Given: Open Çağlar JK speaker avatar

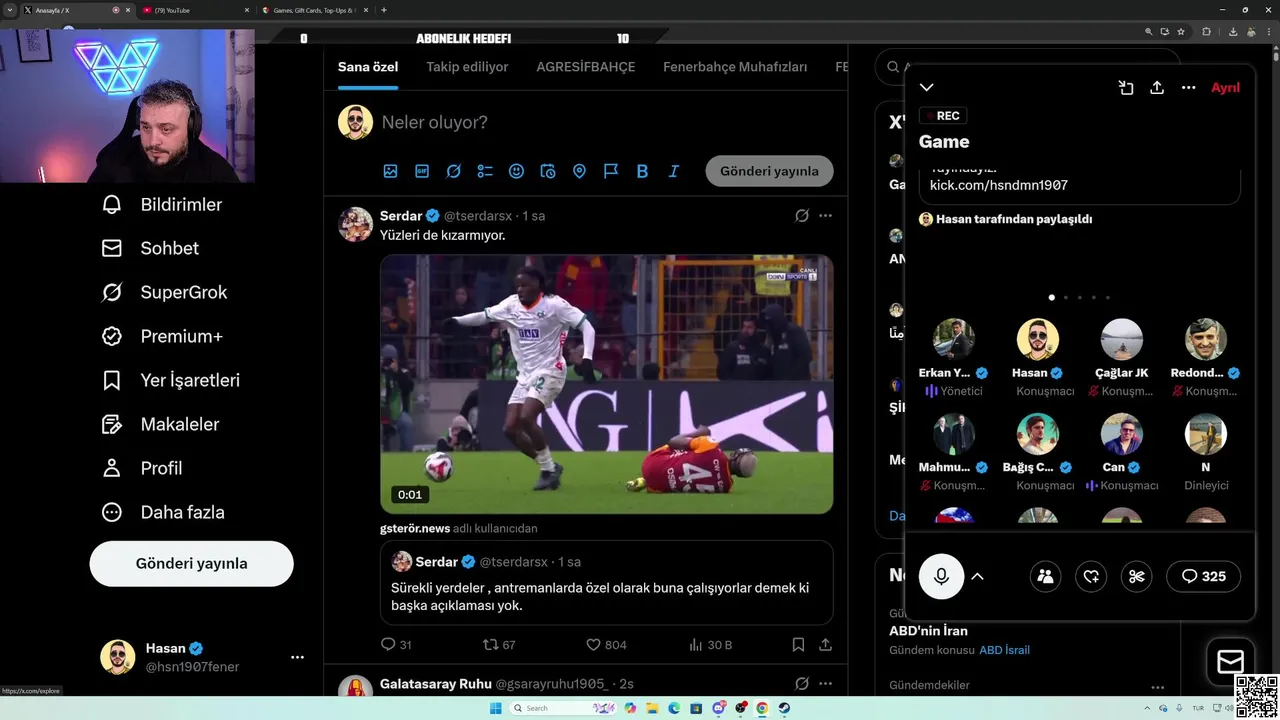Looking at the screenshot, I should click(x=1121, y=340).
